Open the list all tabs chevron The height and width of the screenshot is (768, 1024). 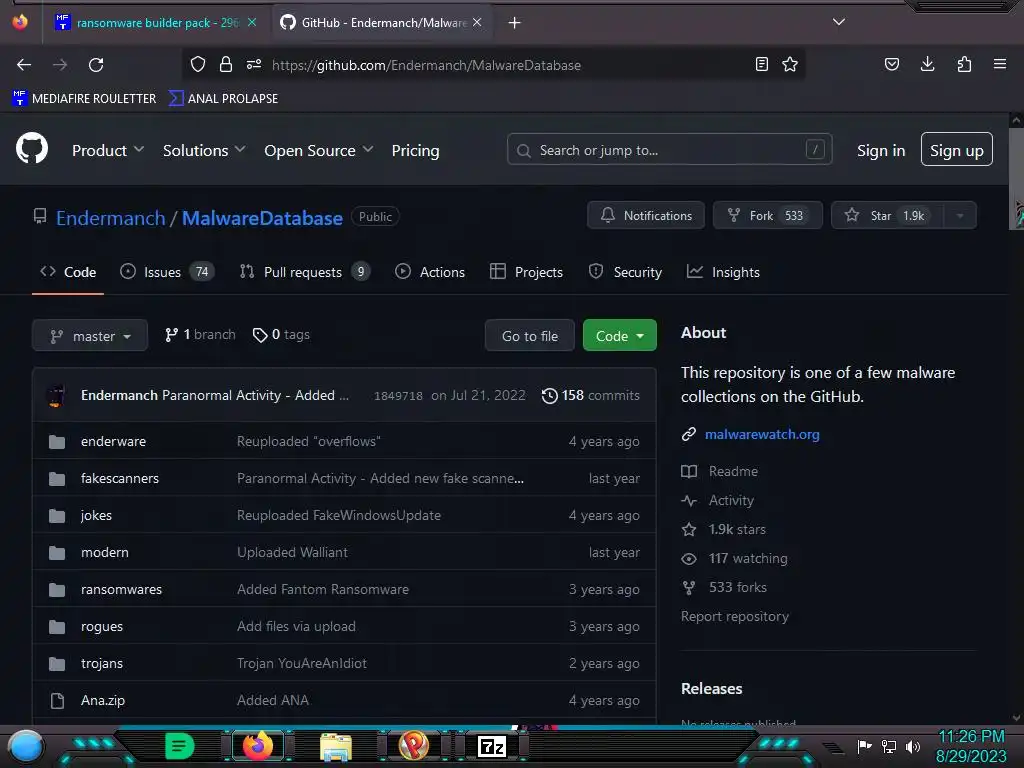coord(839,22)
